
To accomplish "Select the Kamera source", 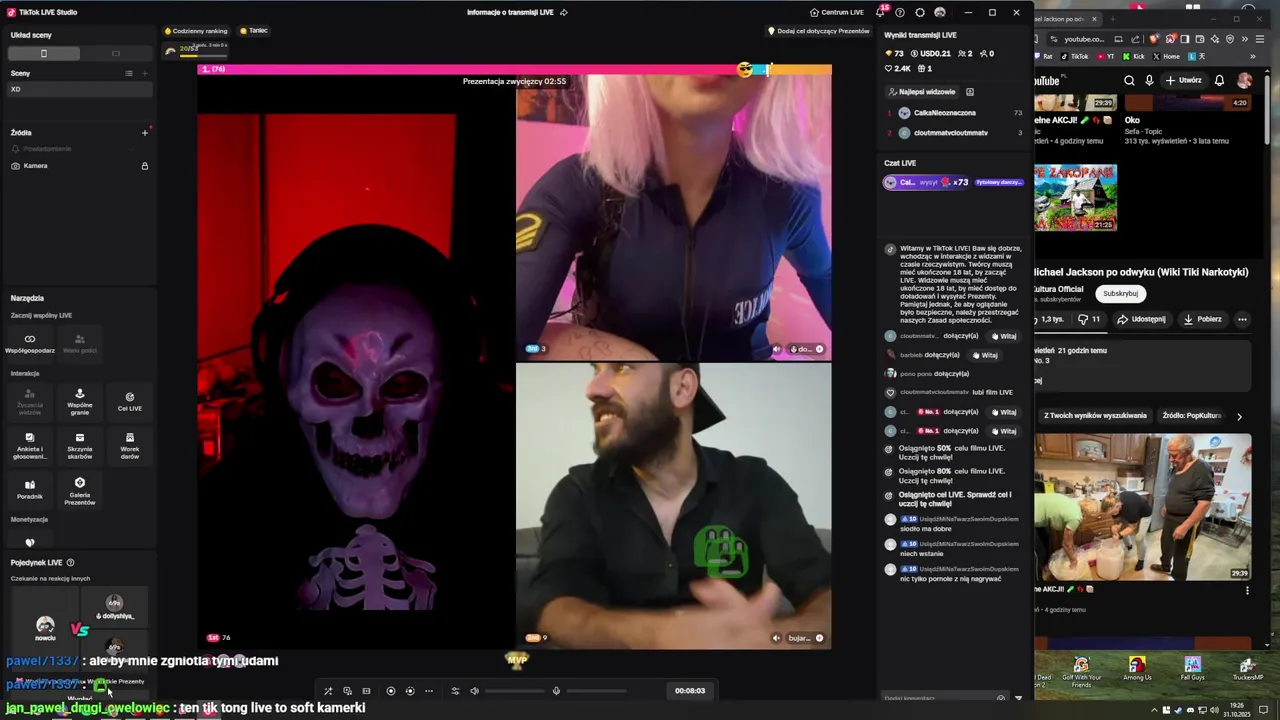I will [x=80, y=166].
